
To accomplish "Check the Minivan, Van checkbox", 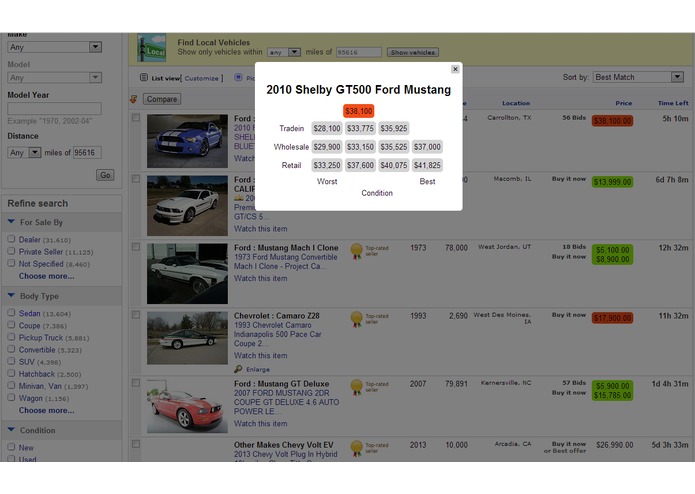I will 12,385.
